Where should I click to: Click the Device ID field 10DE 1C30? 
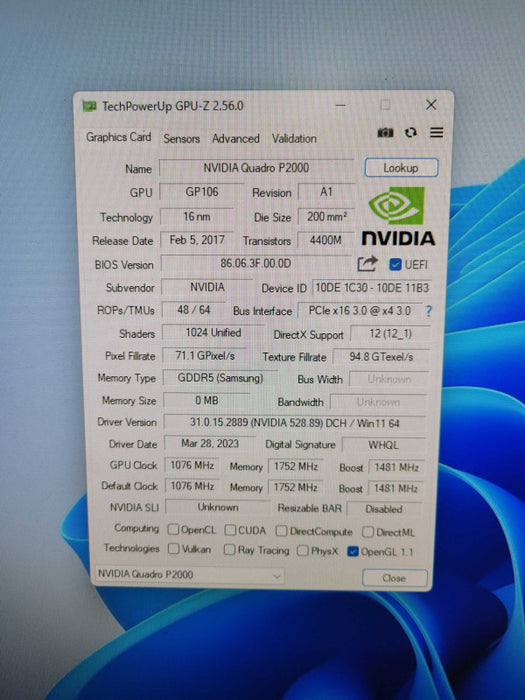coord(372,288)
